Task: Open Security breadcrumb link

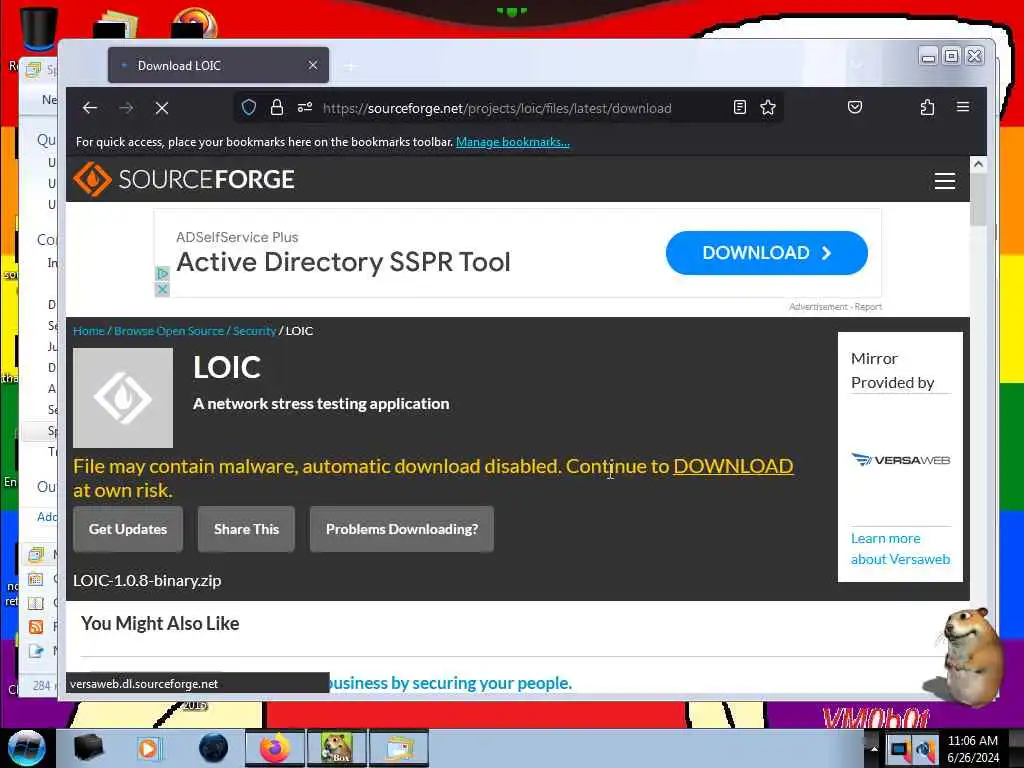Action: (255, 331)
